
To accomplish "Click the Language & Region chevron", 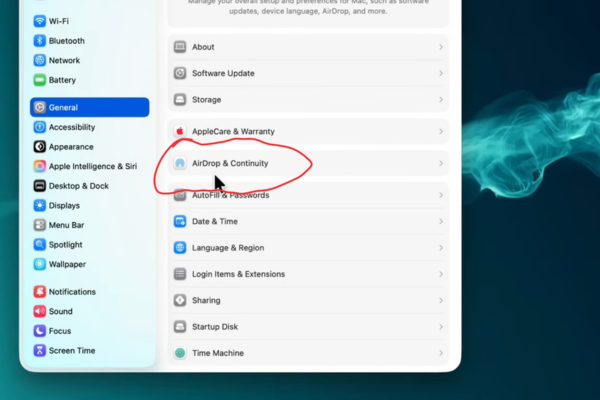I will 441,248.
